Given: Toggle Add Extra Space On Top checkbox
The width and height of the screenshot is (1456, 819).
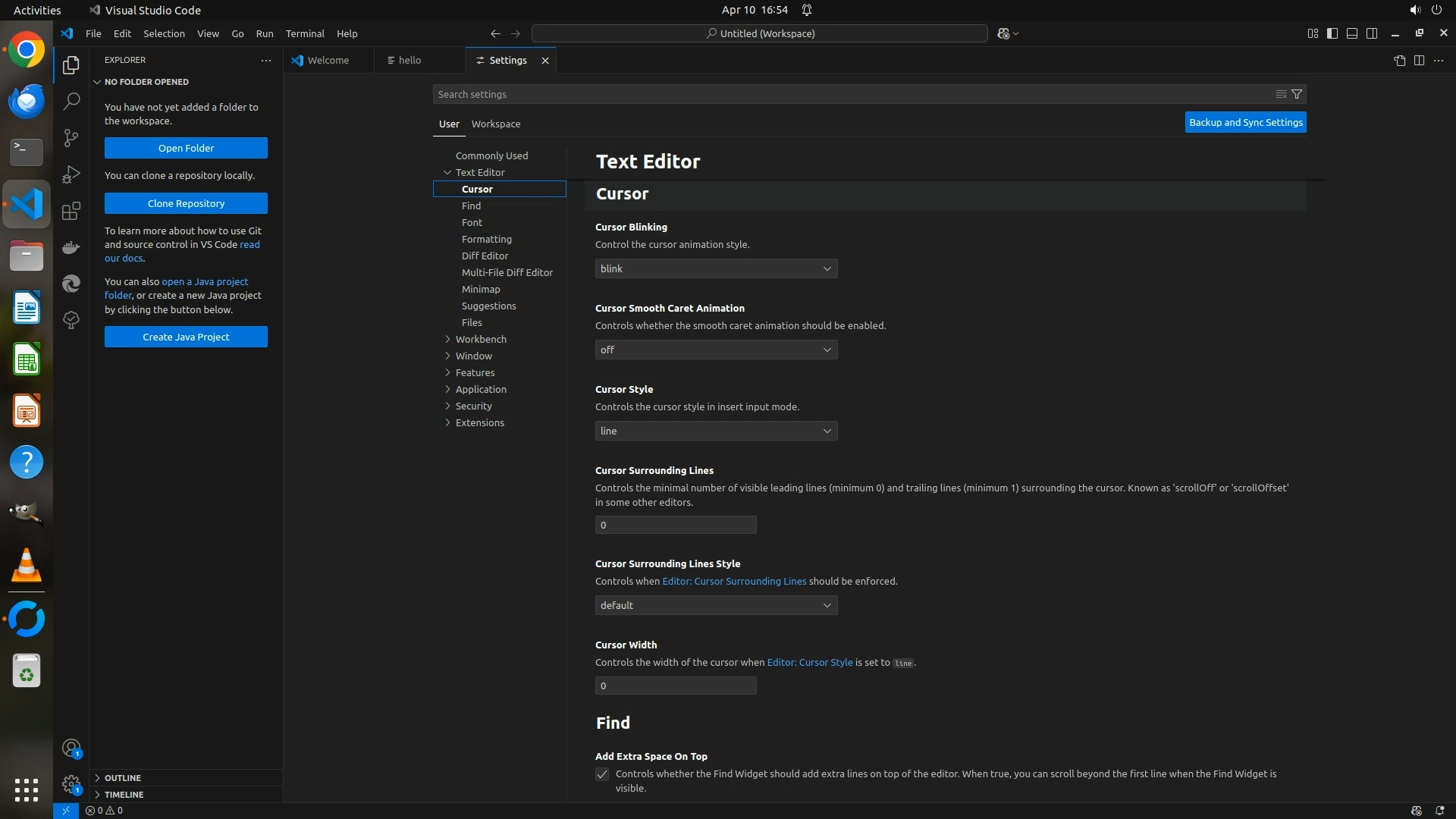Looking at the screenshot, I should 602,774.
